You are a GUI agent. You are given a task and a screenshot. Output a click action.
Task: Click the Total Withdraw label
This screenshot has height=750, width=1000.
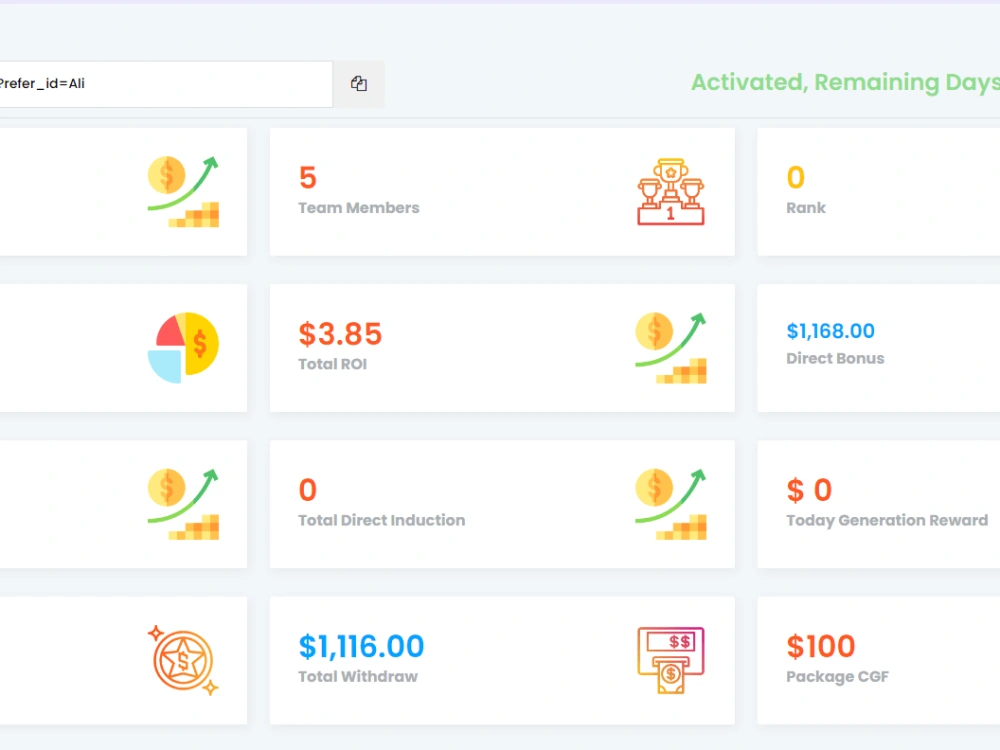[358, 677]
